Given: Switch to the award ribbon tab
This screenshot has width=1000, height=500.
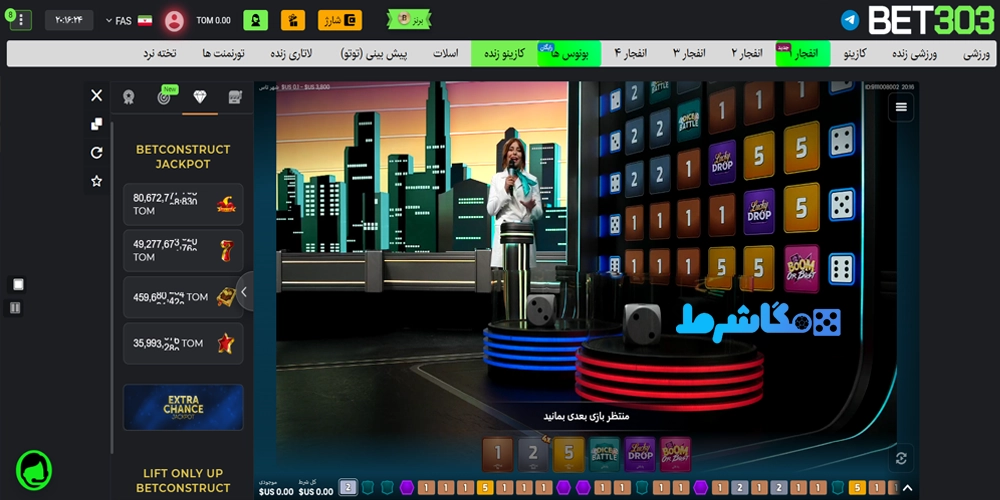Looking at the screenshot, I should tap(129, 97).
